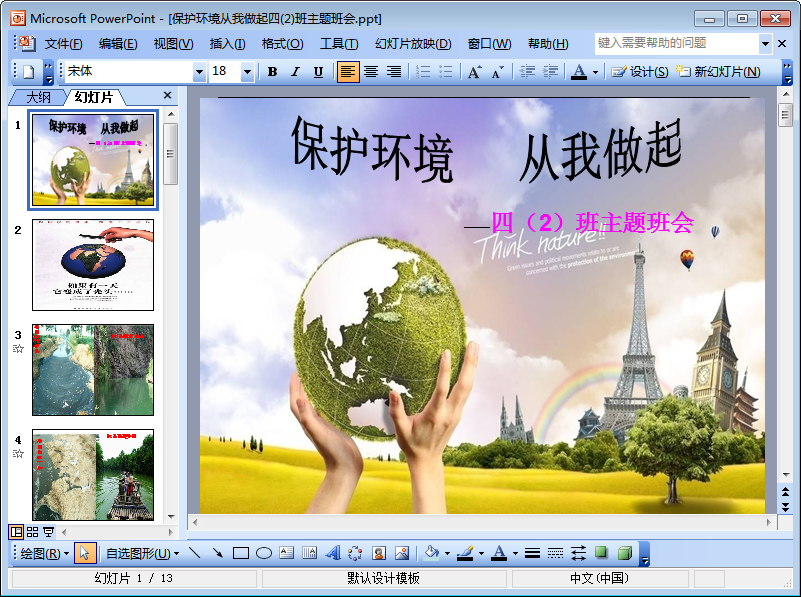The height and width of the screenshot is (597, 801).
Task: Open the font name dropdown 宋体
Action: pos(199,72)
